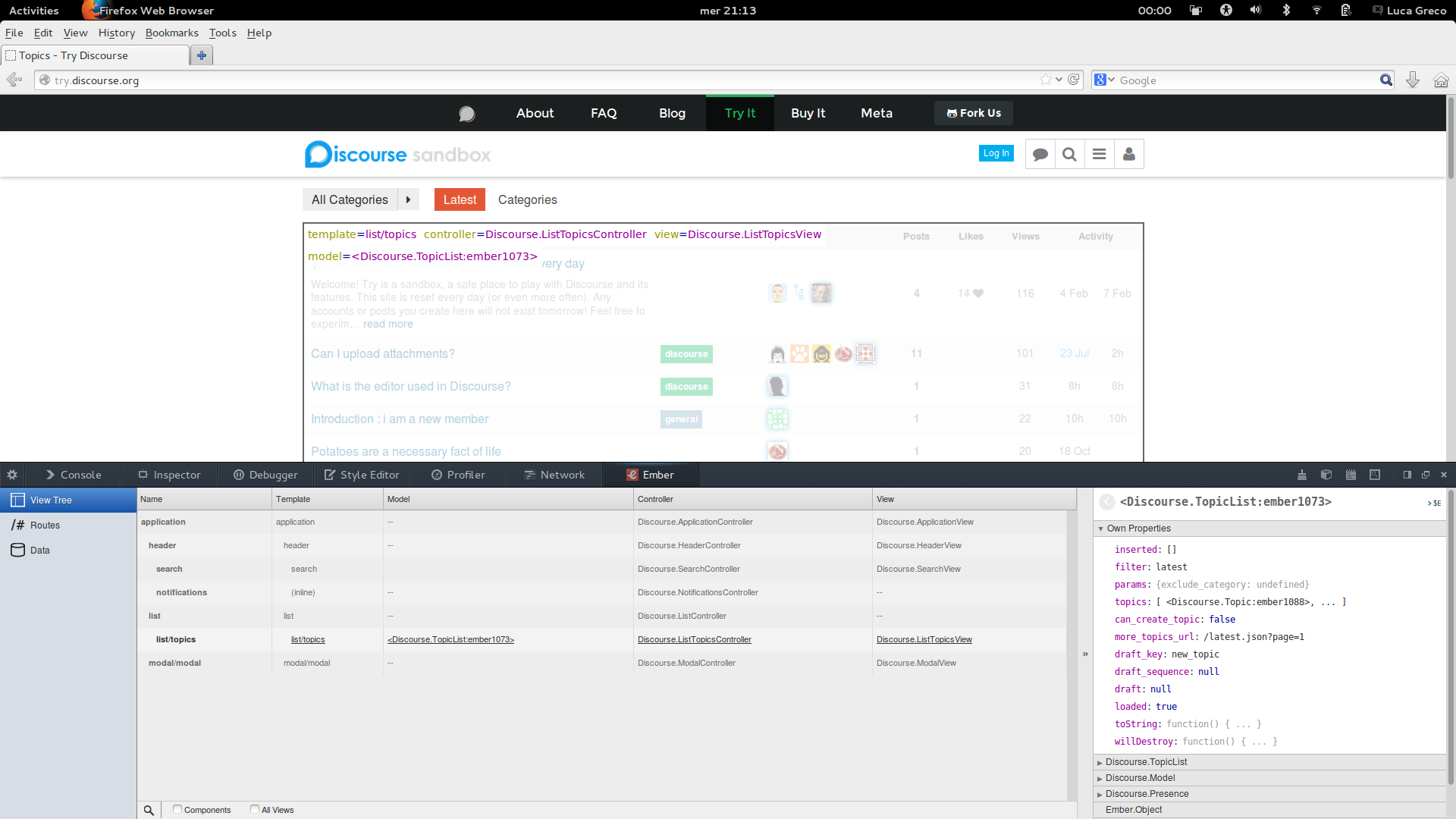Click the Log In button
This screenshot has width=1456, height=819.
click(996, 153)
